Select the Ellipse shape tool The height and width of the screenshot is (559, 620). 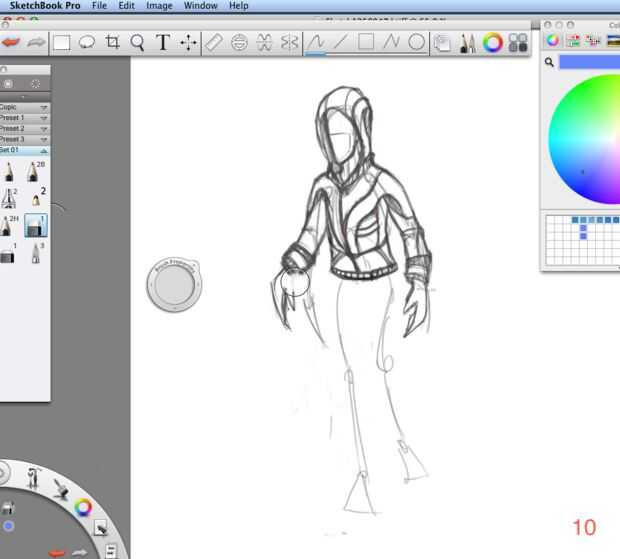pos(416,42)
